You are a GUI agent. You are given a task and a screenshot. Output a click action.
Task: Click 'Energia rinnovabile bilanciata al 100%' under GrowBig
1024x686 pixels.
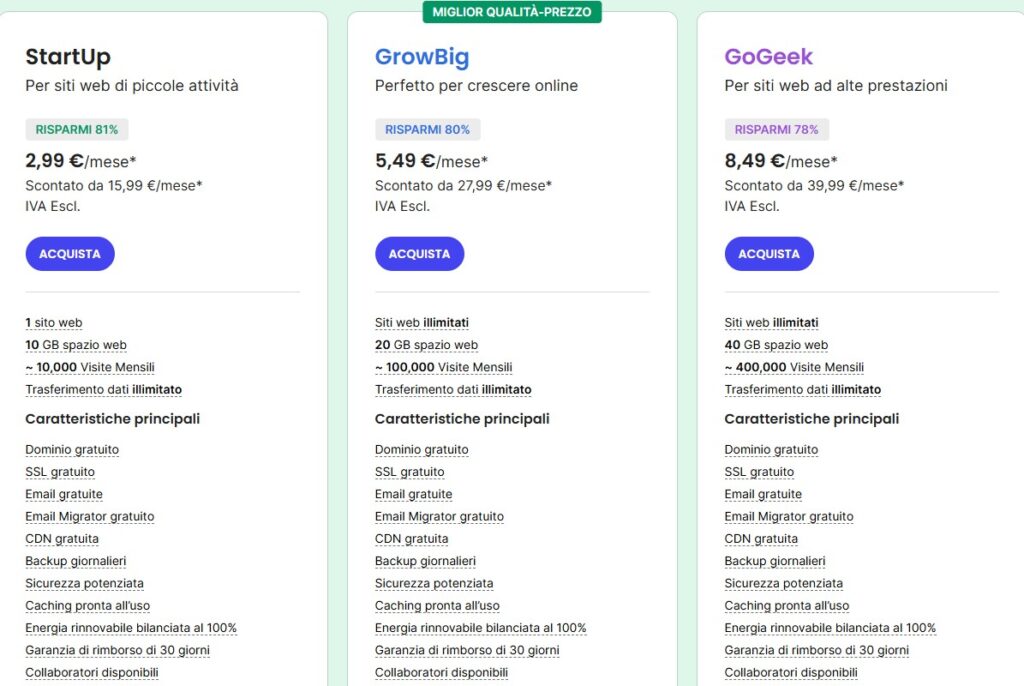tap(481, 627)
